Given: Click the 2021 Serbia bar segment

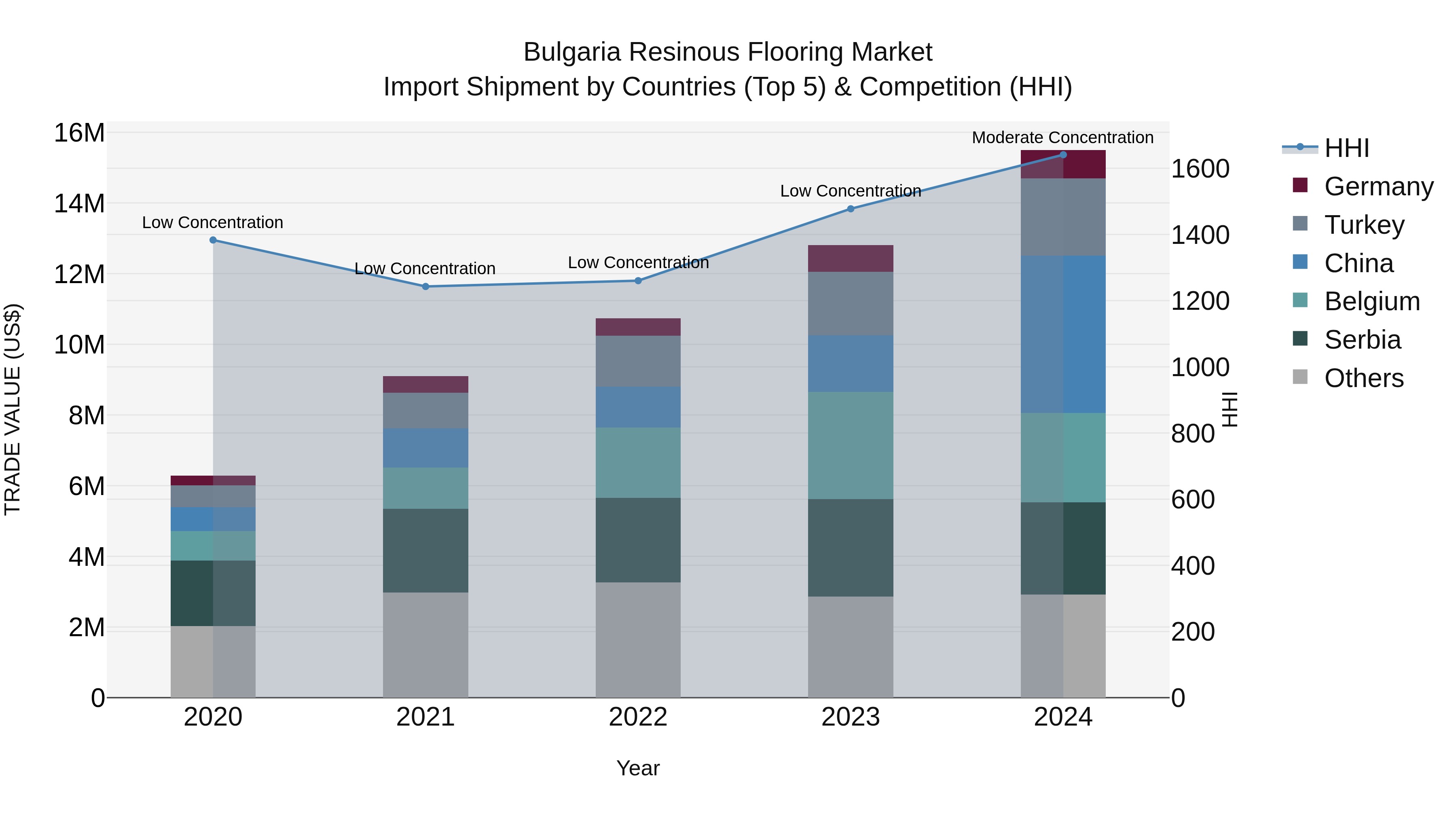Looking at the screenshot, I should point(425,550).
